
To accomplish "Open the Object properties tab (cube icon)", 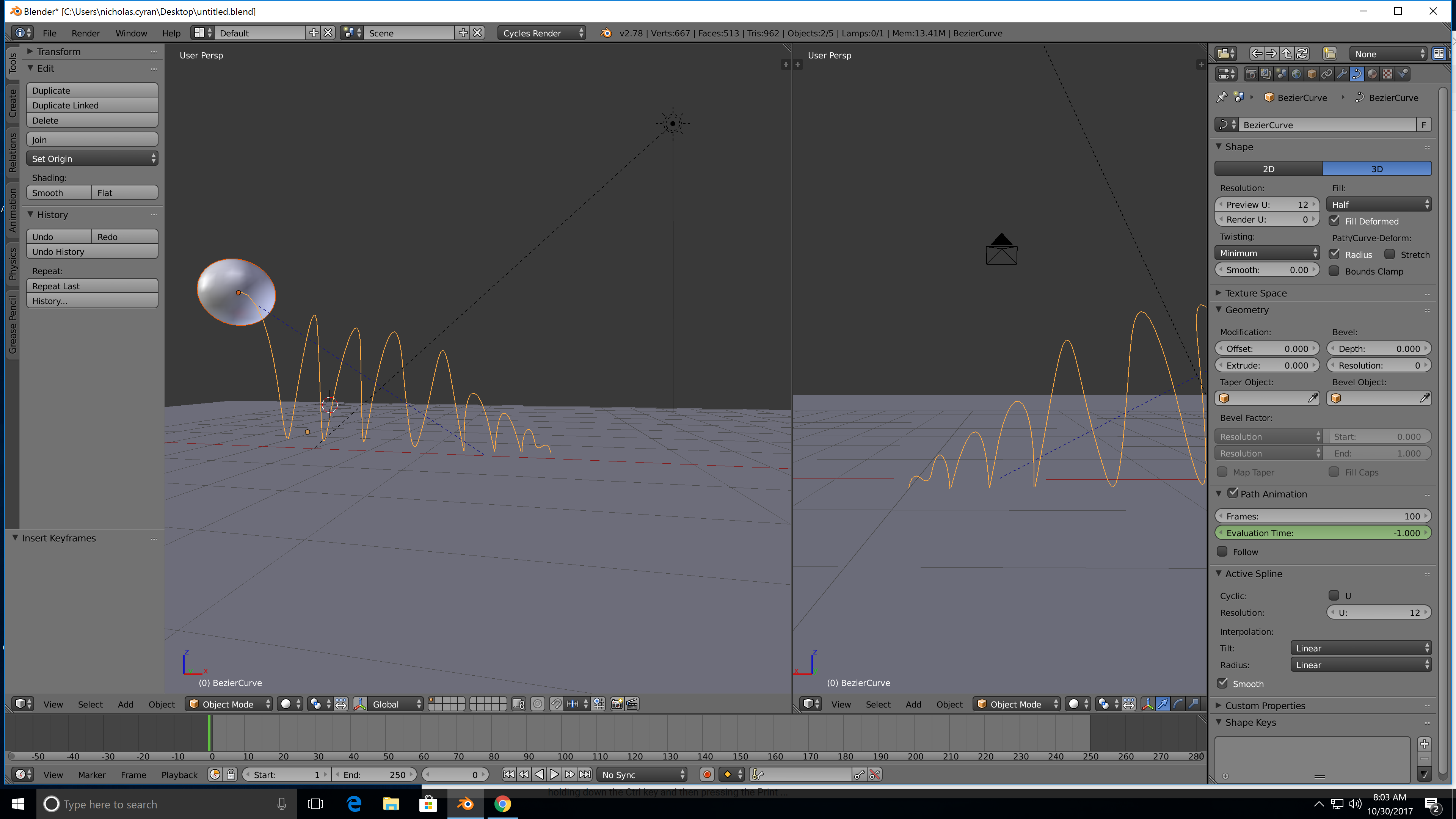I will tap(1312, 74).
